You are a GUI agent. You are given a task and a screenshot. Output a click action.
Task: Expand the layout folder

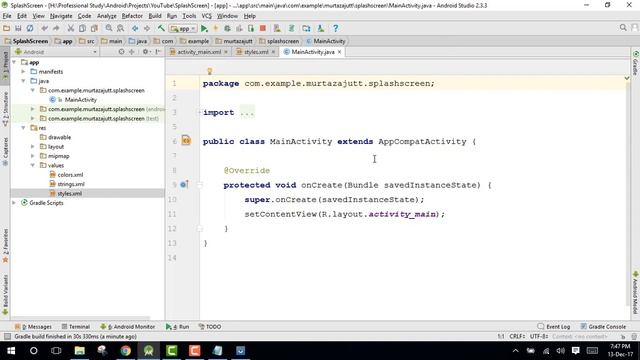[x=33, y=147]
